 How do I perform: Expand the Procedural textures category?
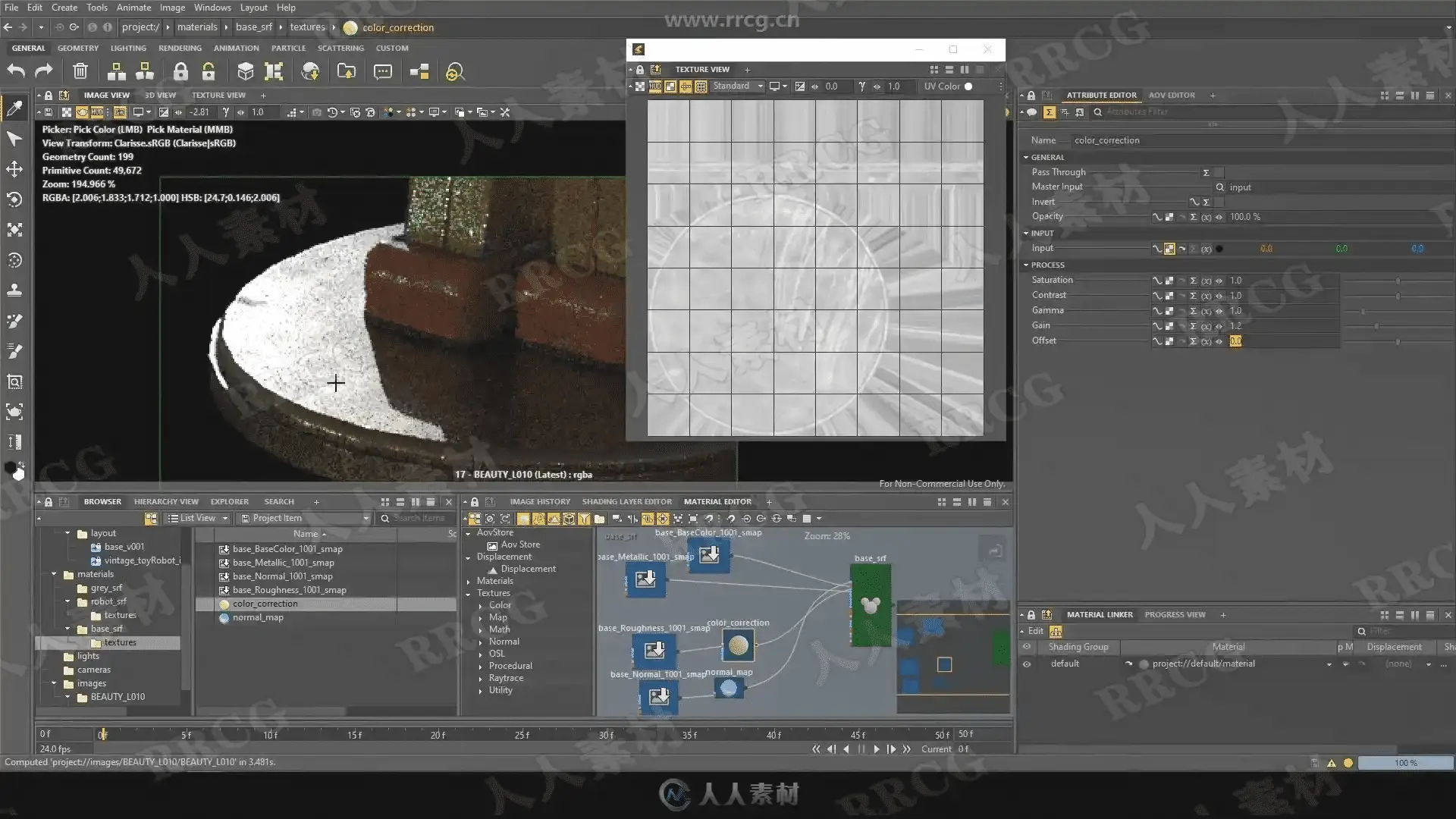[481, 666]
